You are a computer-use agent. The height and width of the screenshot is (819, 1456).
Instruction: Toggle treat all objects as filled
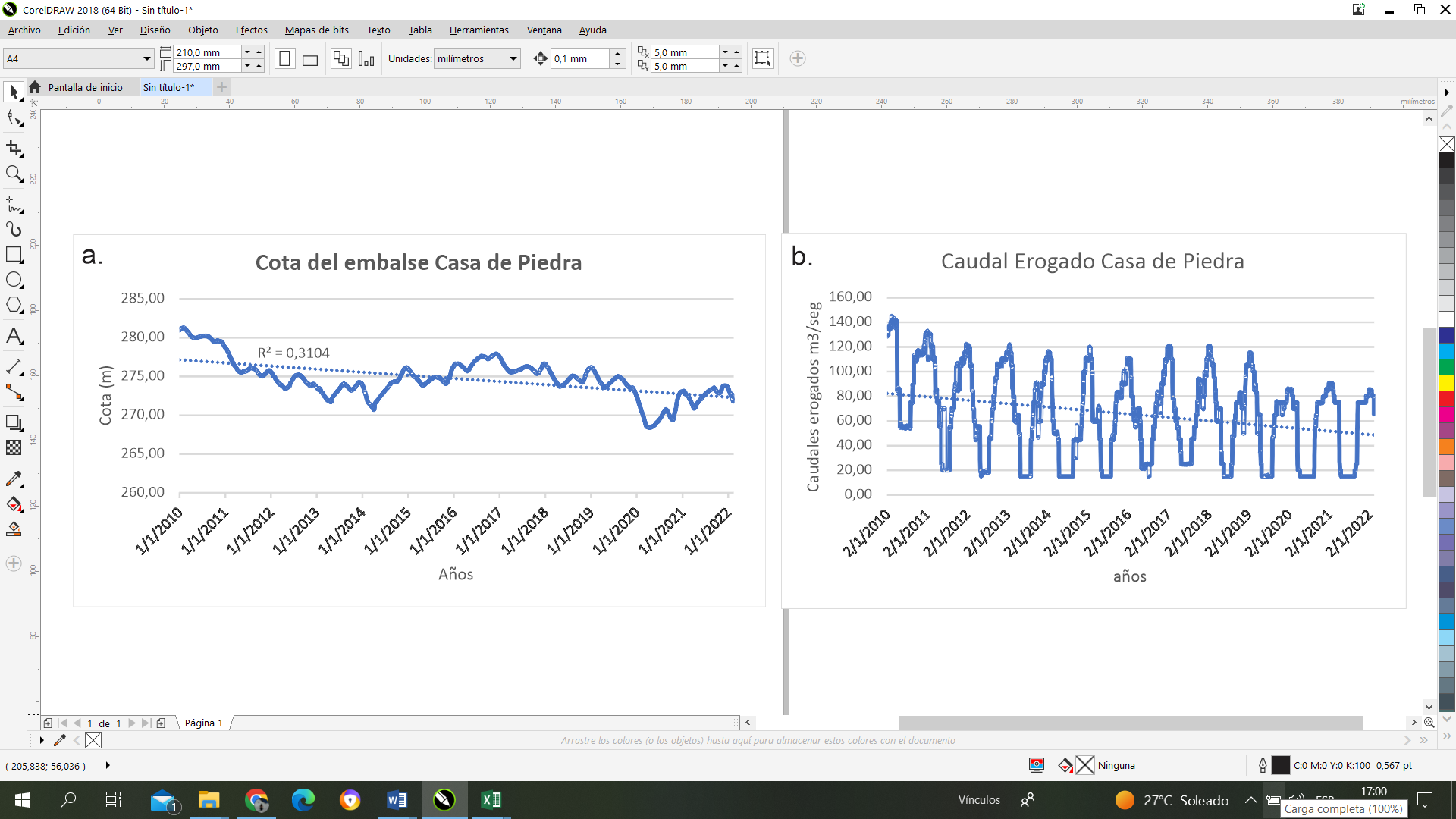coord(762,58)
